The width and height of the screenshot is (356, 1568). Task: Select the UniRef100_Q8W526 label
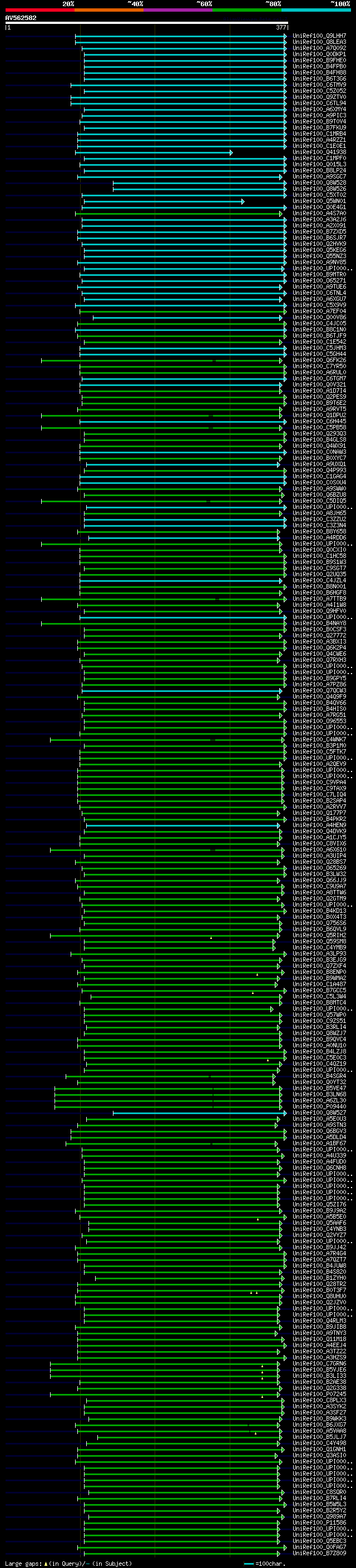coord(319,189)
